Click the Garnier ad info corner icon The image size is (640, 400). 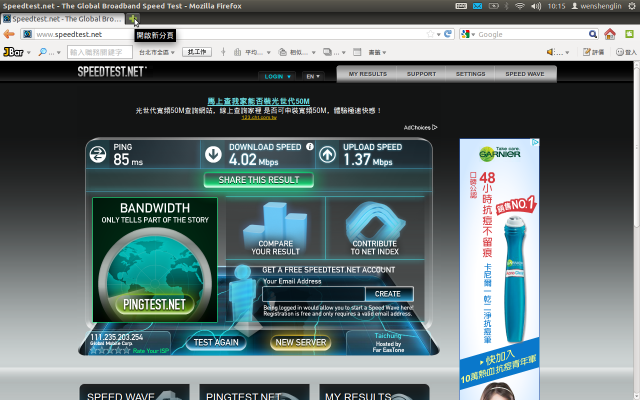coord(535,142)
